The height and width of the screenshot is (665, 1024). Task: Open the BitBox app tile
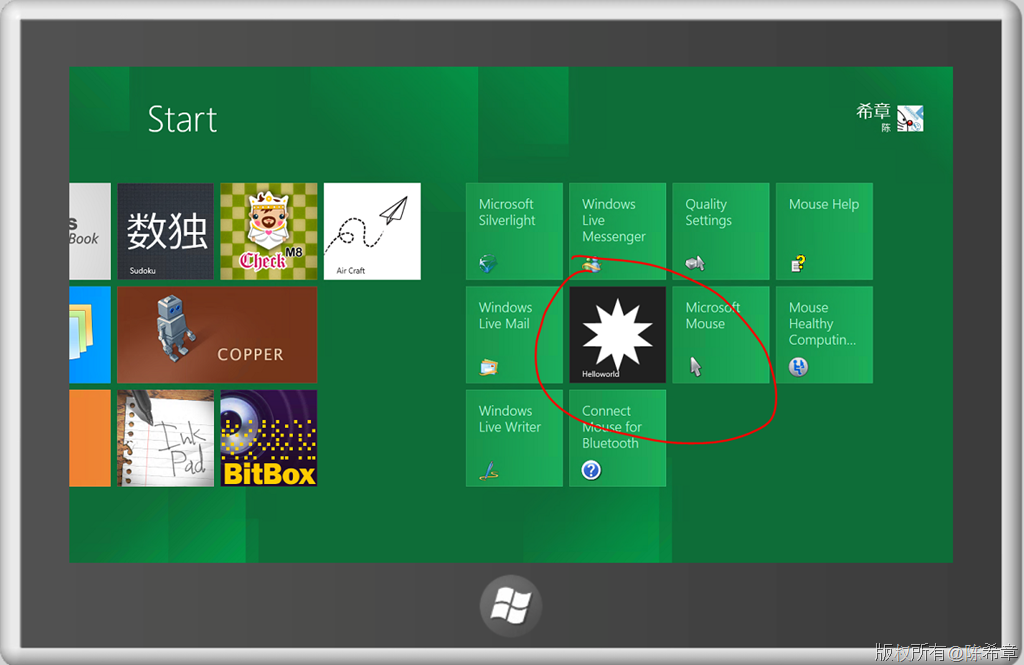pyautogui.click(x=269, y=438)
